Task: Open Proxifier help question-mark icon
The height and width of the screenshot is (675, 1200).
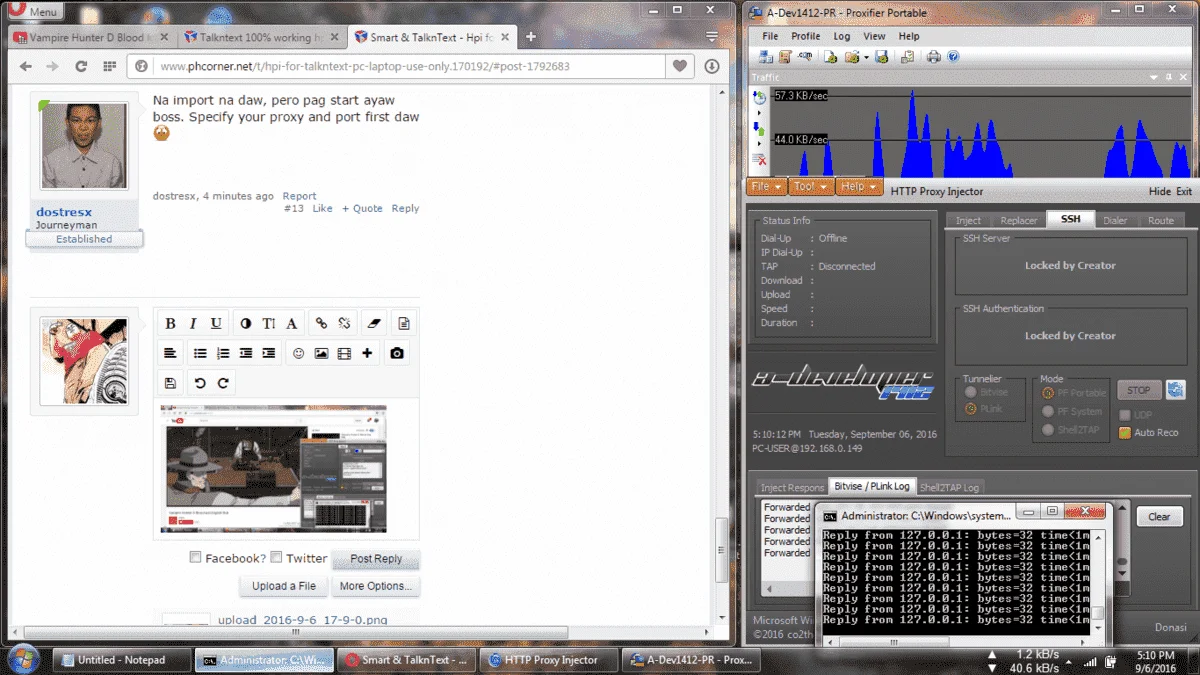Action: point(953,57)
